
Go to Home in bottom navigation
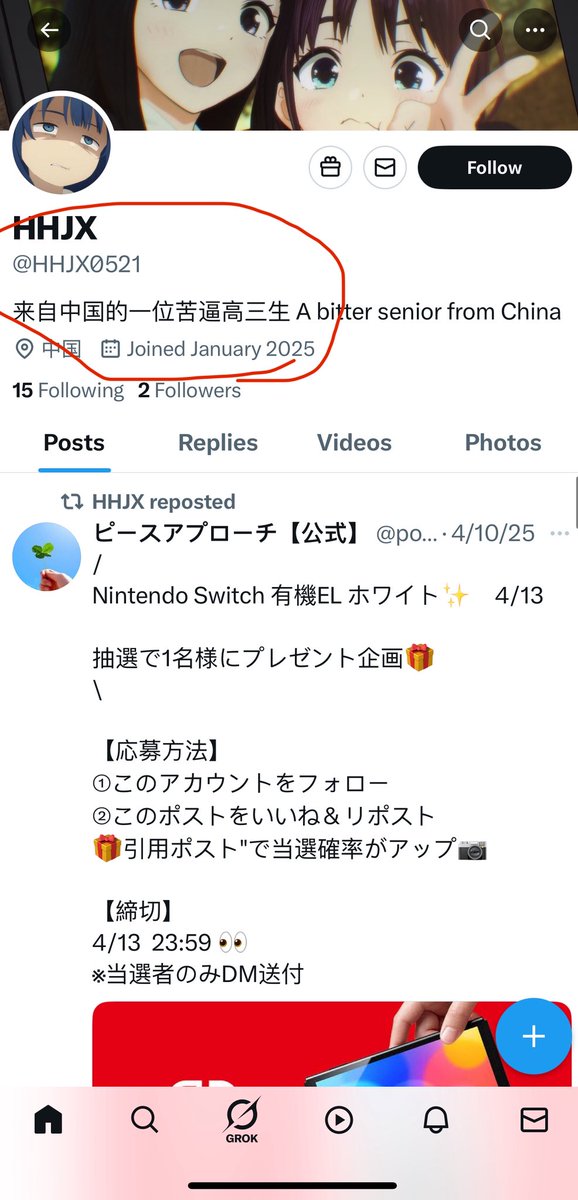(x=48, y=1121)
